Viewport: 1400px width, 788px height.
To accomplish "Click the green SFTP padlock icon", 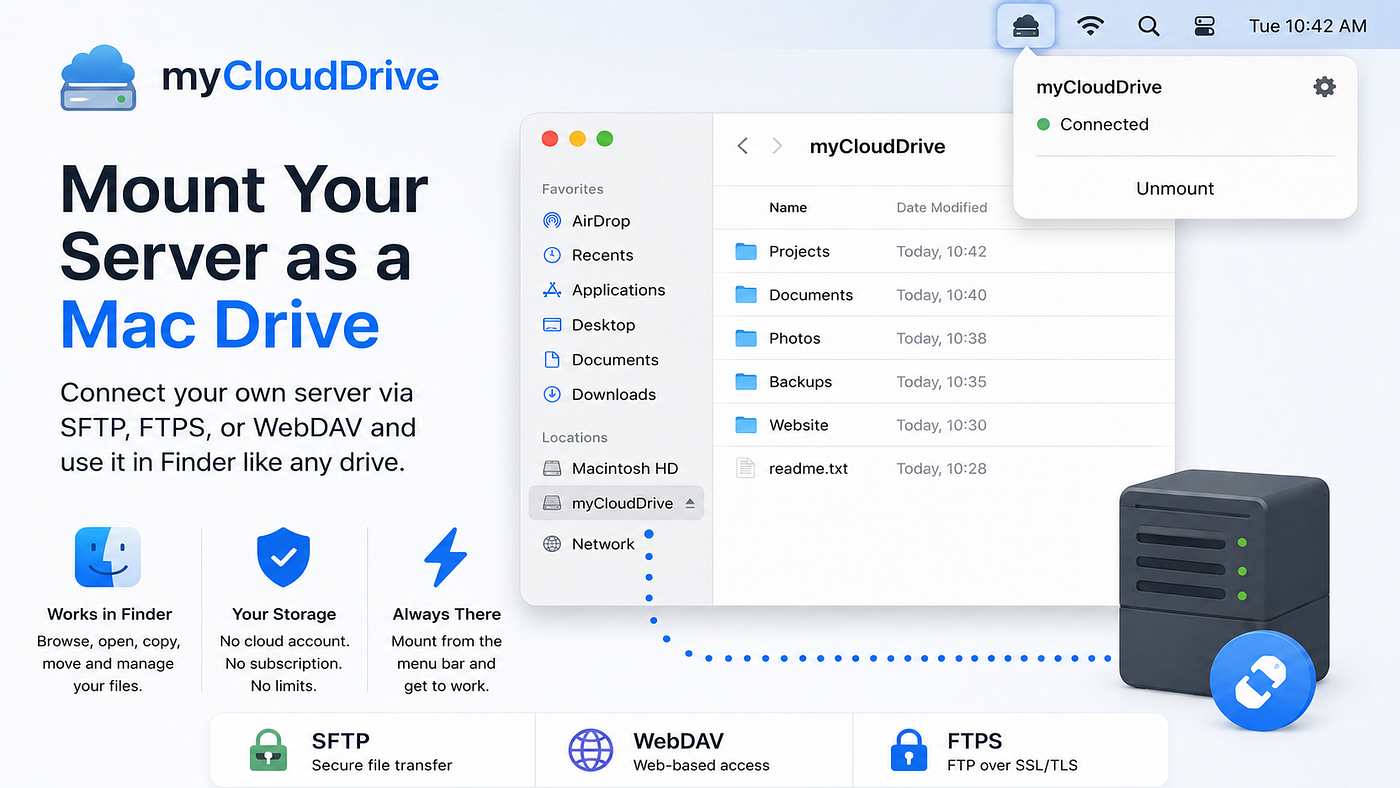I will click(x=268, y=751).
